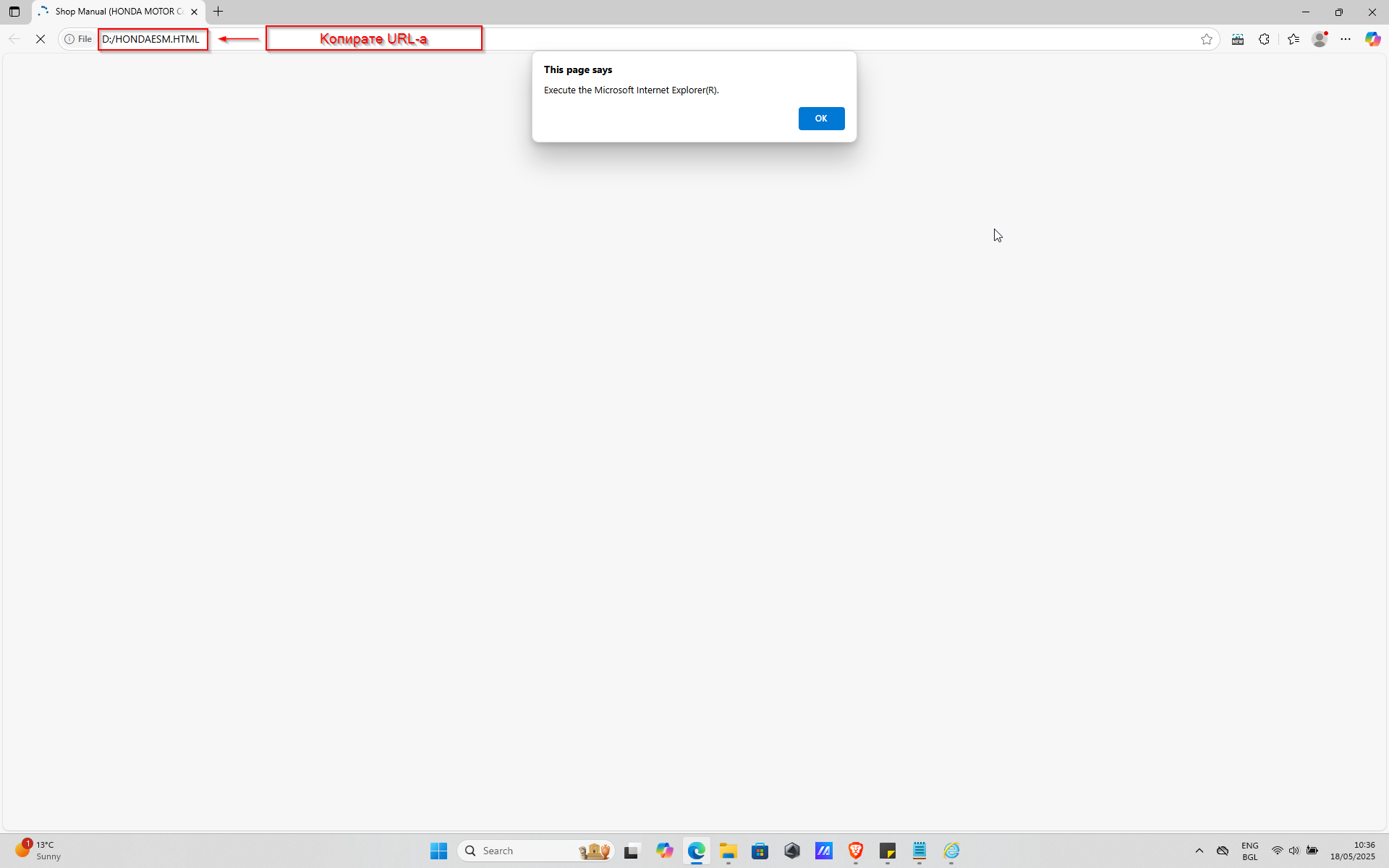Open the Favorites list icon
1389x868 pixels.
coord(1294,39)
